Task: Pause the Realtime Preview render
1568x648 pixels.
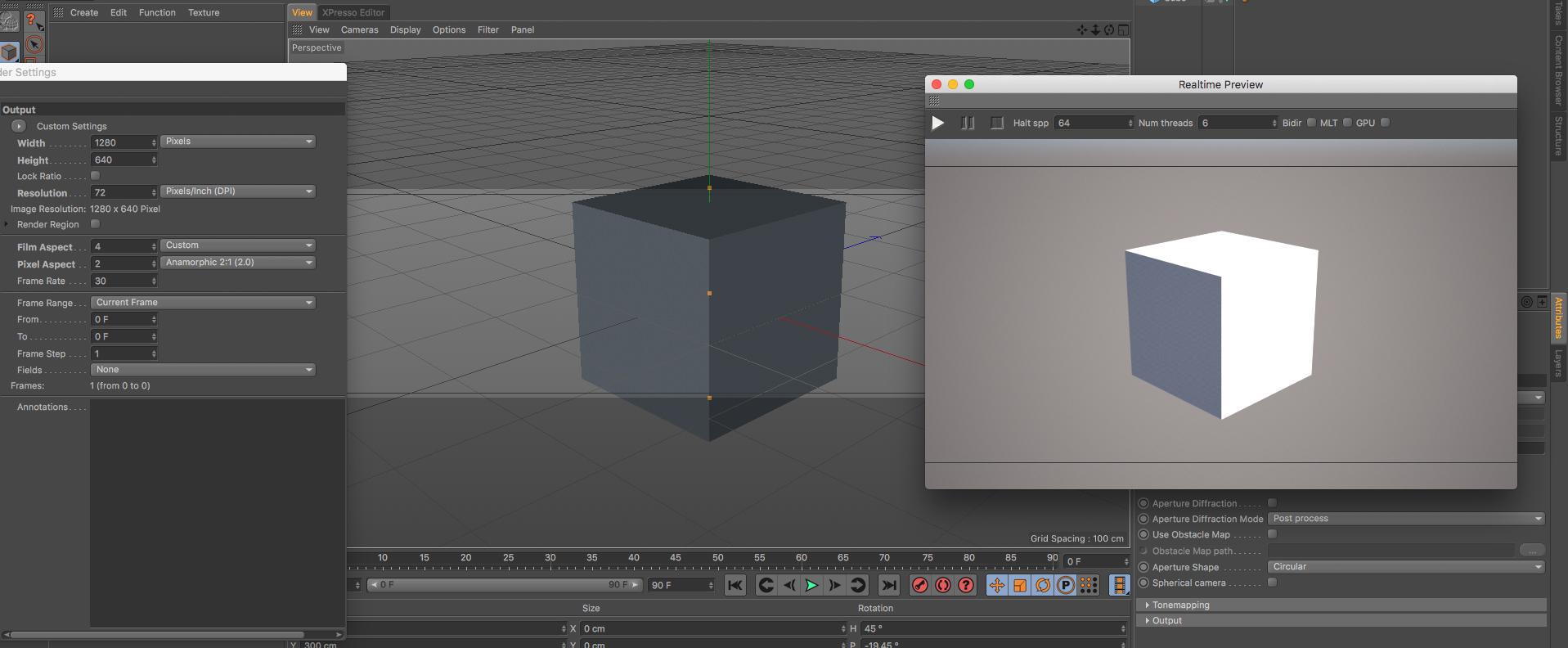Action: coord(968,123)
